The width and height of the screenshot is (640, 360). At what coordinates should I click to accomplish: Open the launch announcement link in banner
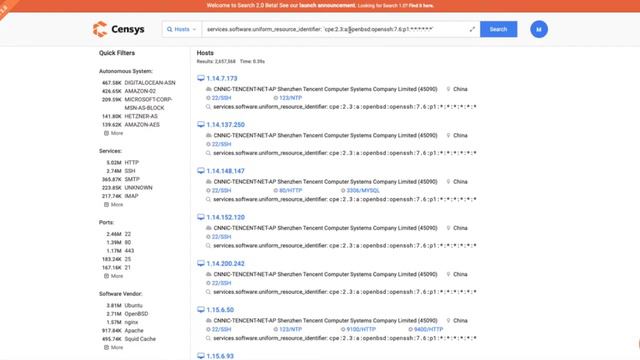(327, 6)
